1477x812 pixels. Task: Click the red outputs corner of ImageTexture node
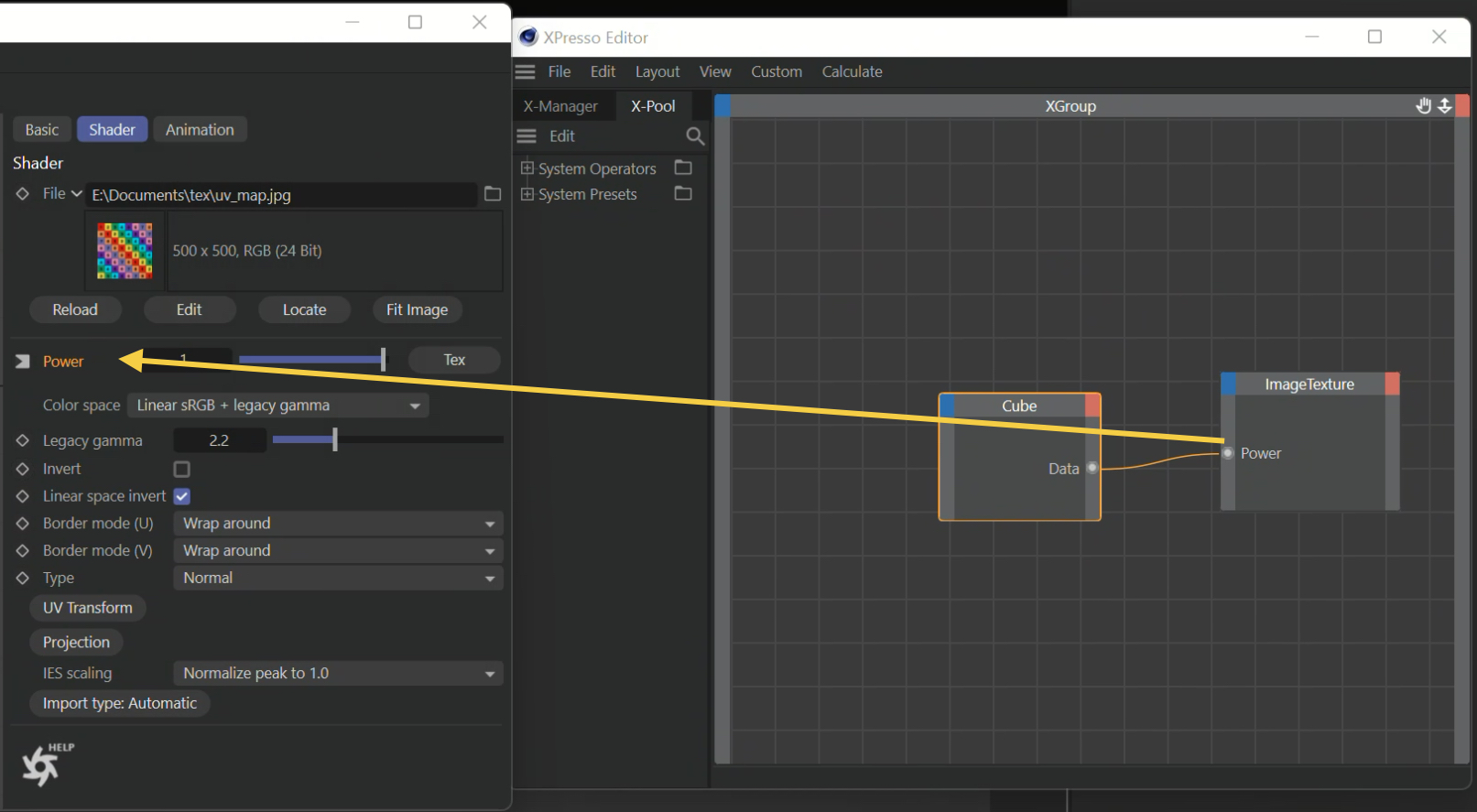1392,384
